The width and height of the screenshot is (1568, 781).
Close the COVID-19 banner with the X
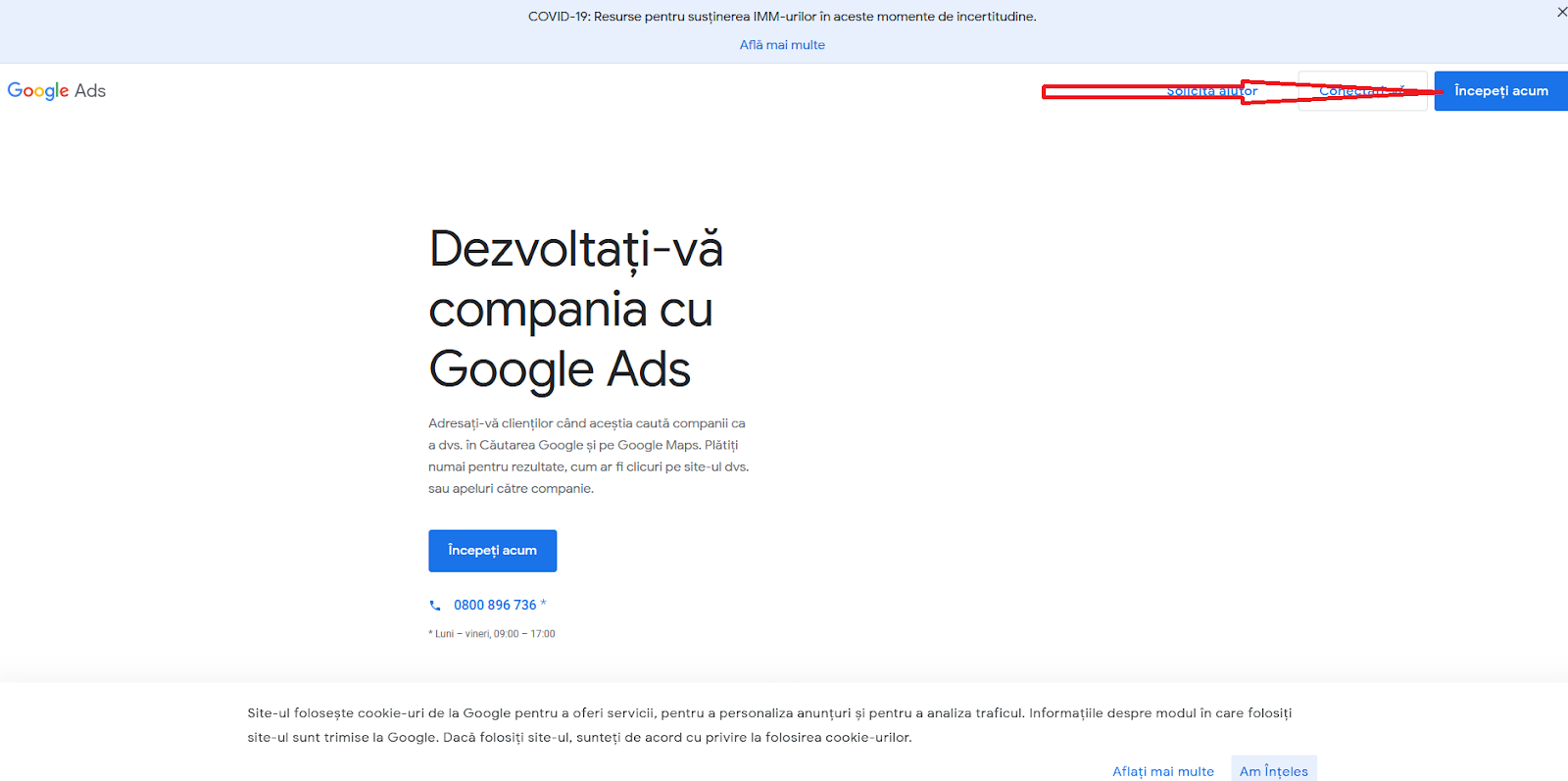pyautogui.click(x=1561, y=13)
